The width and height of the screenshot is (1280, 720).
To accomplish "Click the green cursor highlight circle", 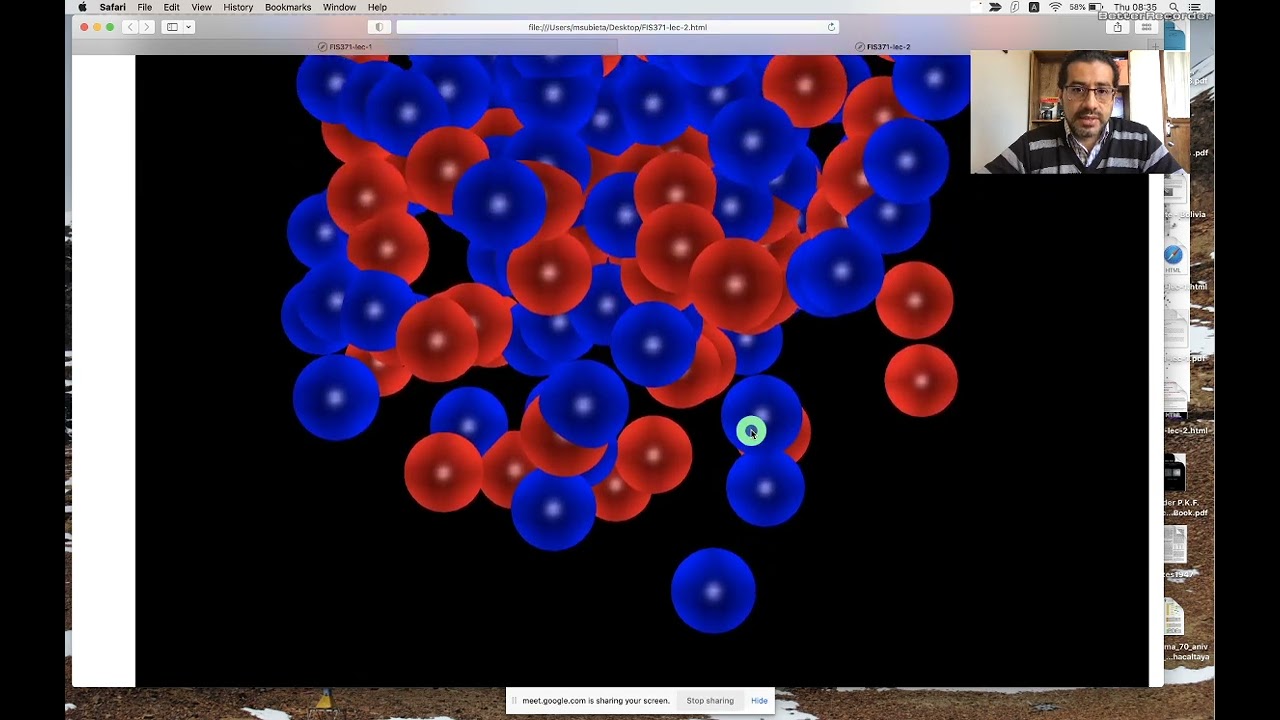I will 751,431.
